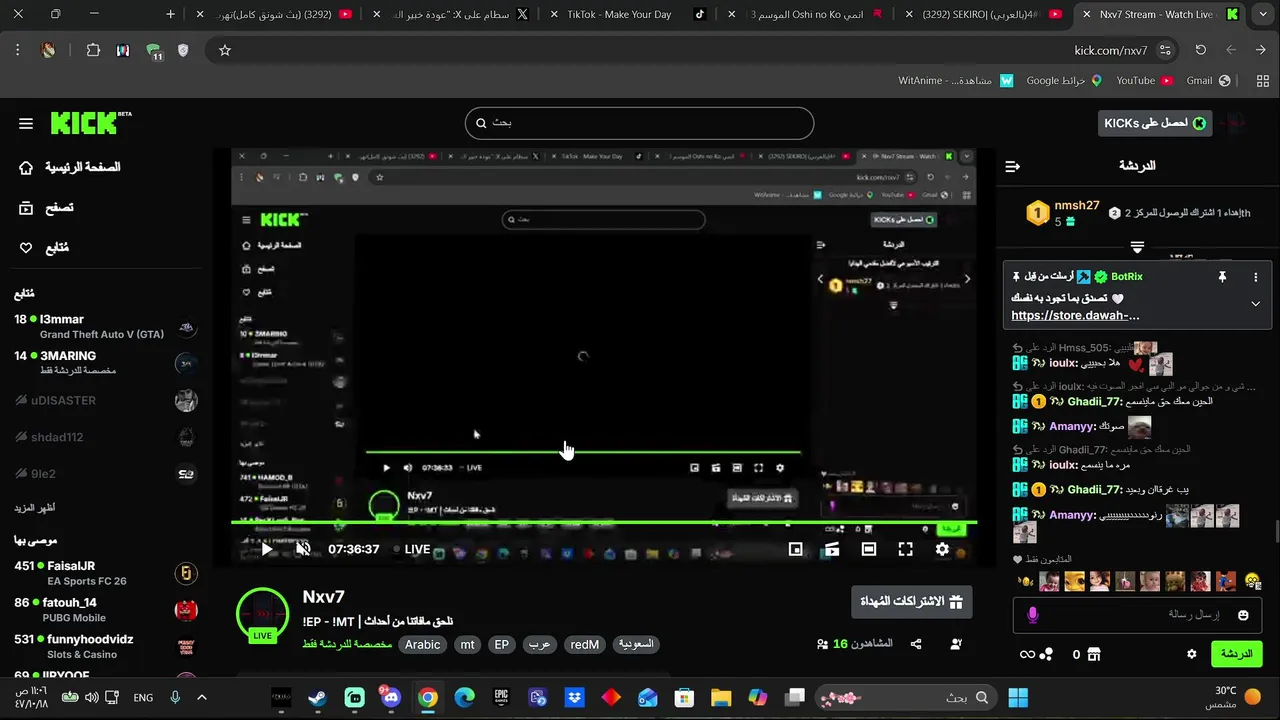Click the stream progress bar

click(x=604, y=522)
